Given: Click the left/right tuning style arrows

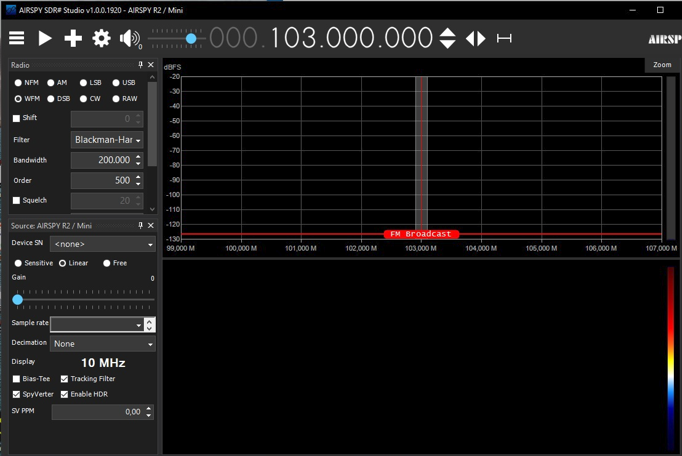Looking at the screenshot, I should (475, 39).
